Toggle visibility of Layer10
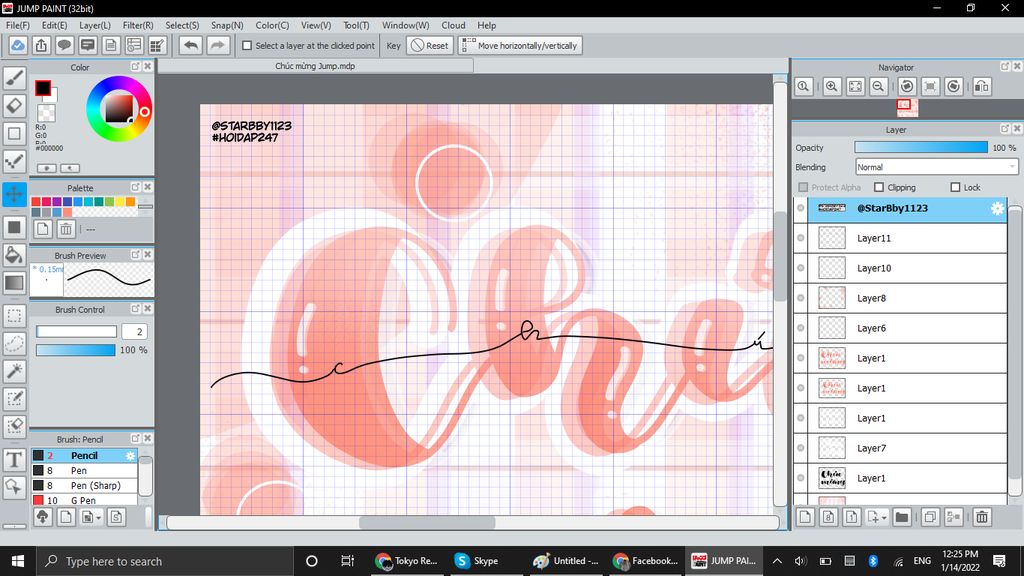Viewport: 1024px width, 576px height. click(801, 268)
